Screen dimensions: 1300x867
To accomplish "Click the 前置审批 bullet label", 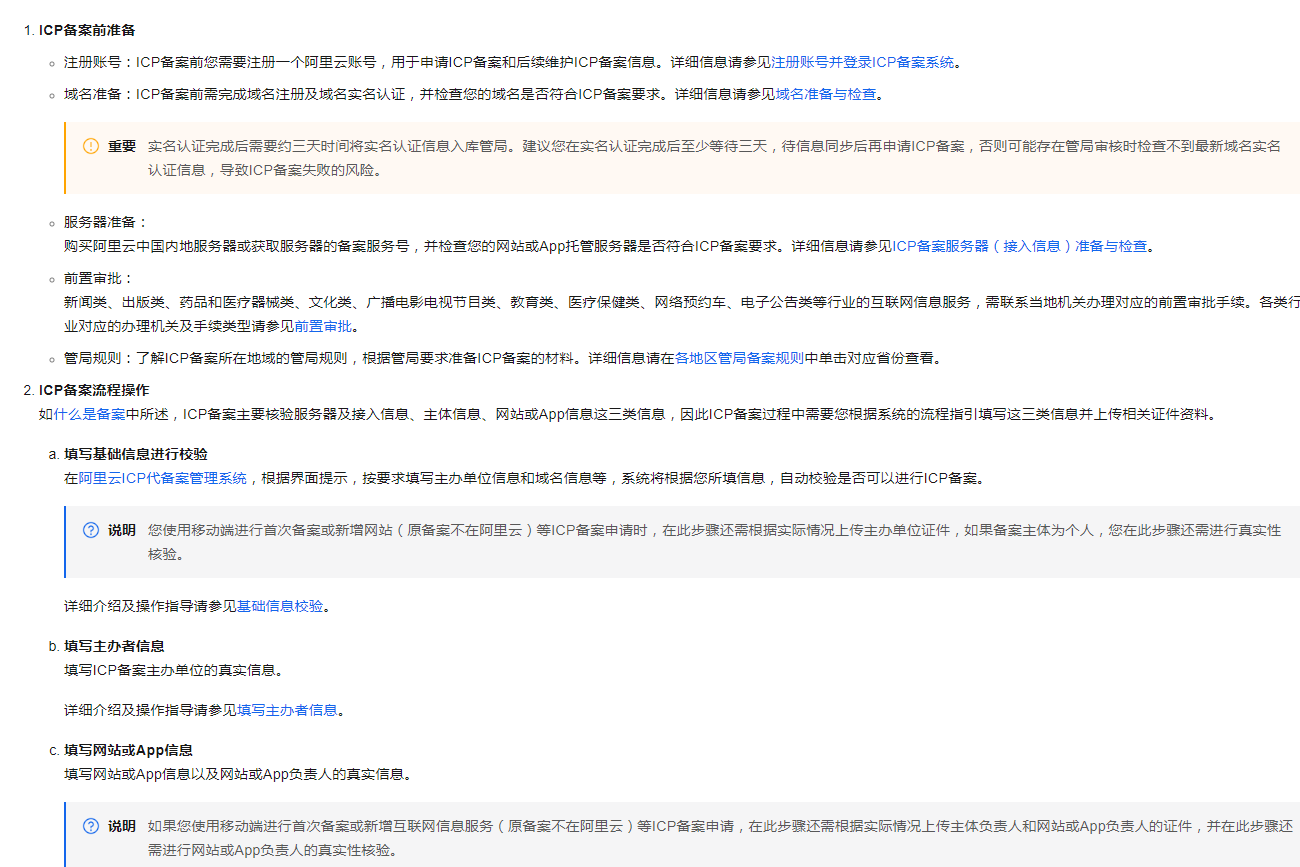I will click(x=93, y=278).
